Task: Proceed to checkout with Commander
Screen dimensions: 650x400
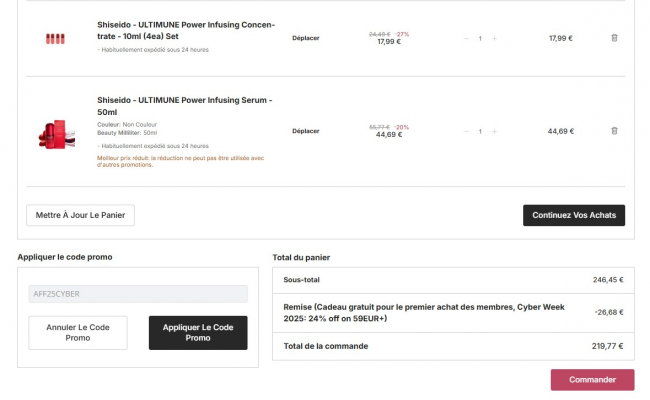Action: 592,380
